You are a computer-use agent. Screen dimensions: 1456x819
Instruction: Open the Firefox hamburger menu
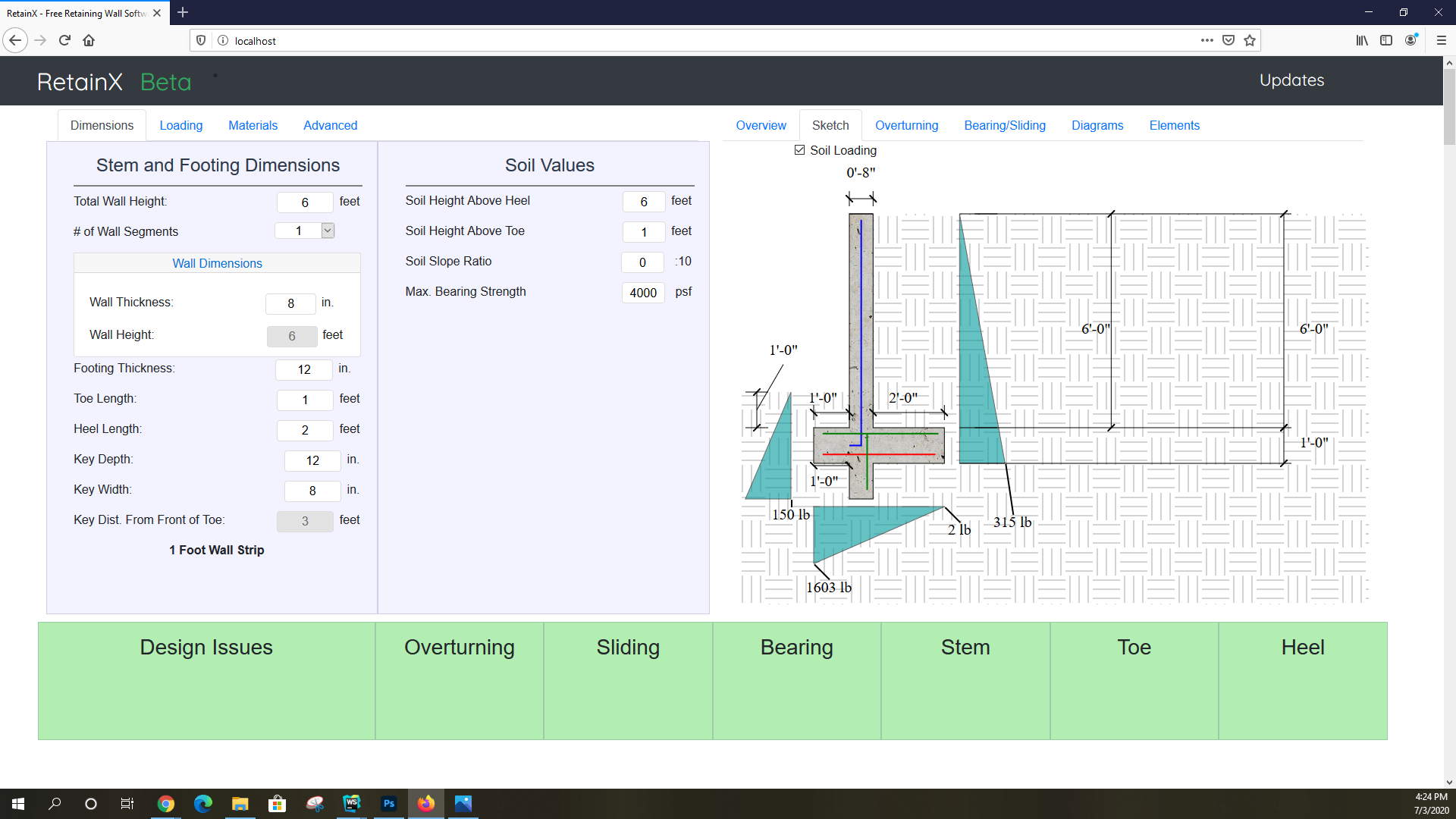coord(1441,40)
